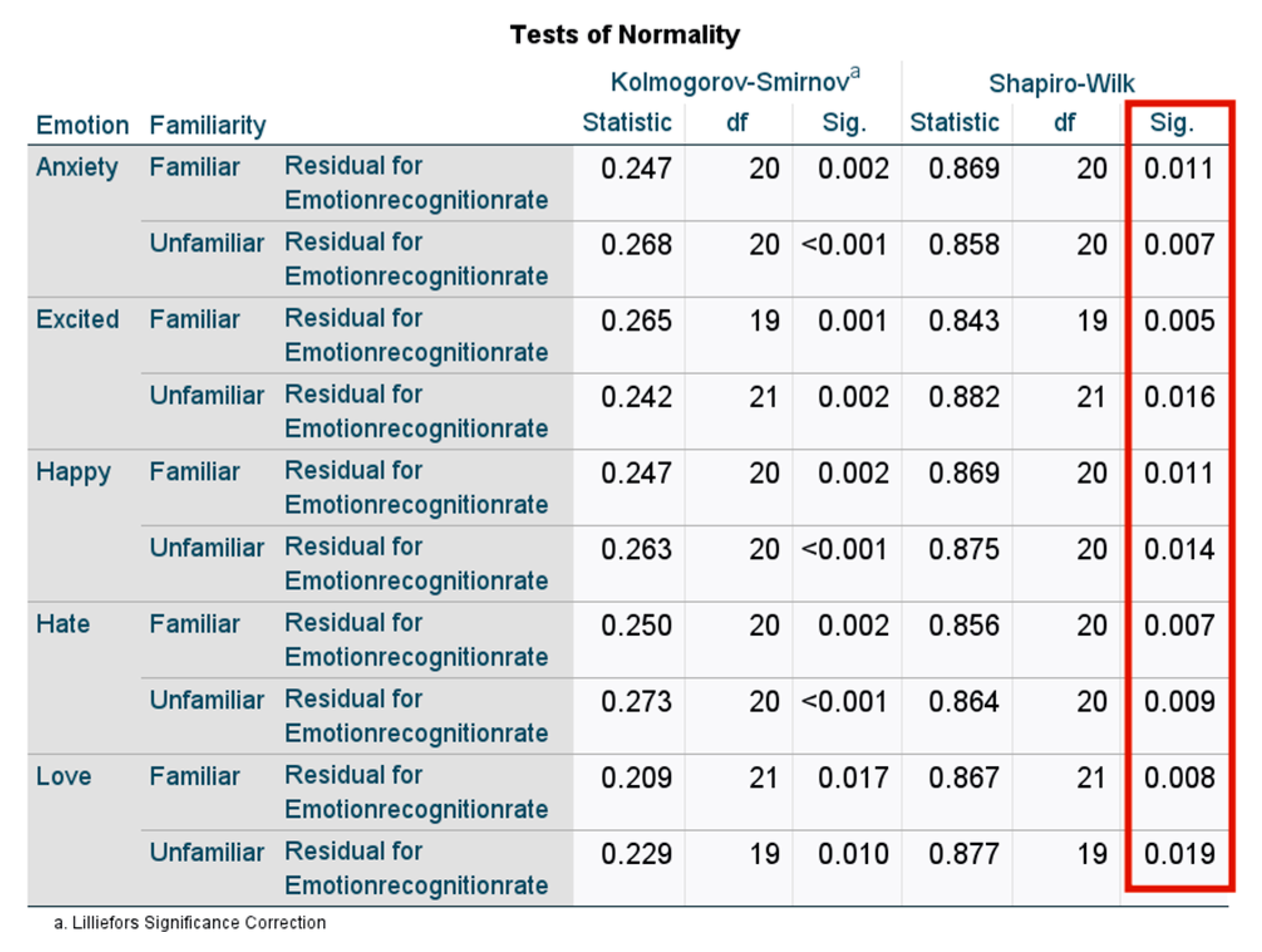
Task: Click Shapiro-Wilk Sig. value 0.016
Action: click(x=1179, y=397)
